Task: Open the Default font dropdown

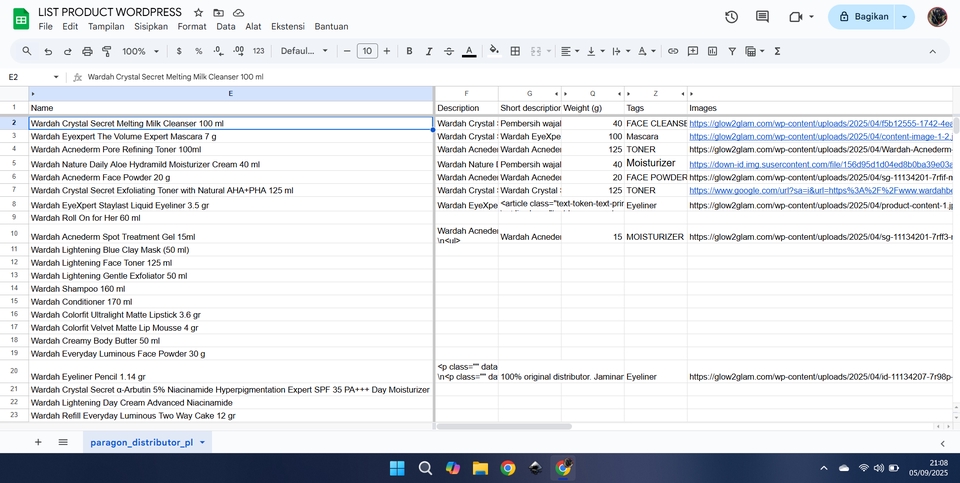Action: click(x=304, y=51)
